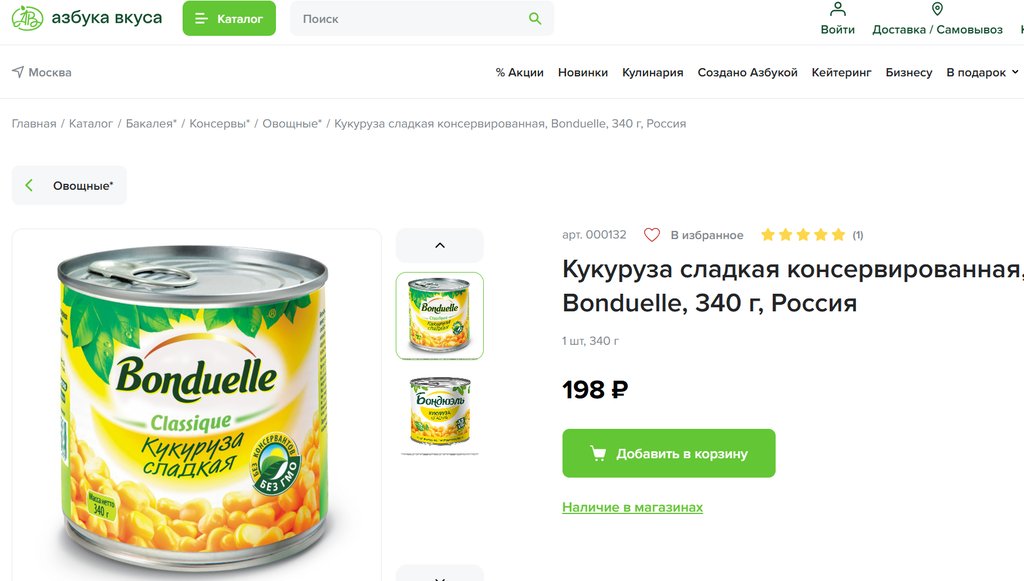Image resolution: width=1024 pixels, height=581 pixels.
Task: Open the Создано Азбукой menu item
Action: click(x=747, y=72)
